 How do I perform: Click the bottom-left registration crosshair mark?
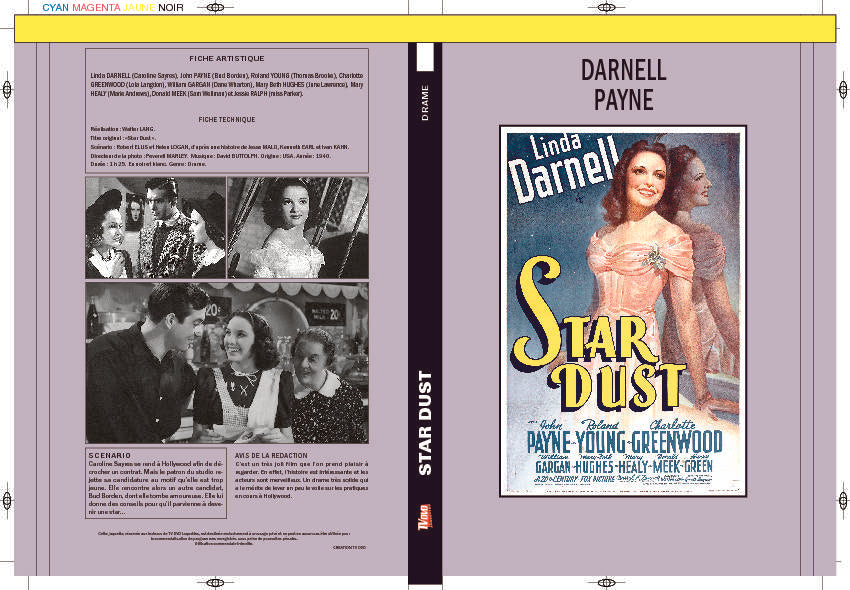click(215, 583)
